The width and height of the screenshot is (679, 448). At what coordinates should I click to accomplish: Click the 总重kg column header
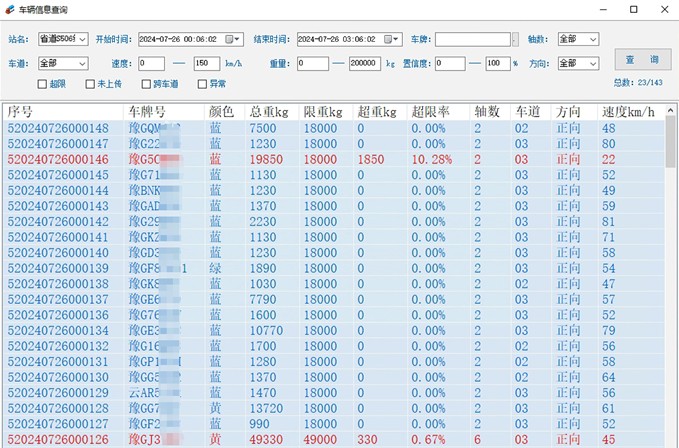[272, 112]
